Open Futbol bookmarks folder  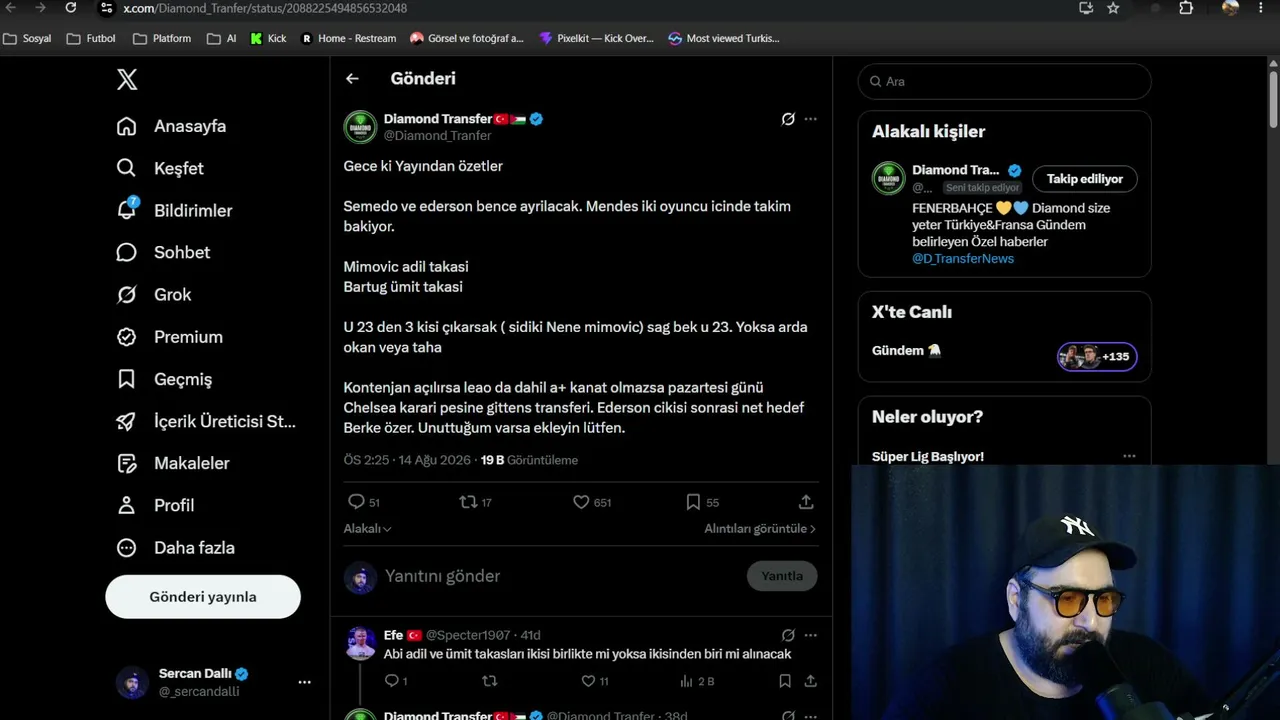point(91,38)
